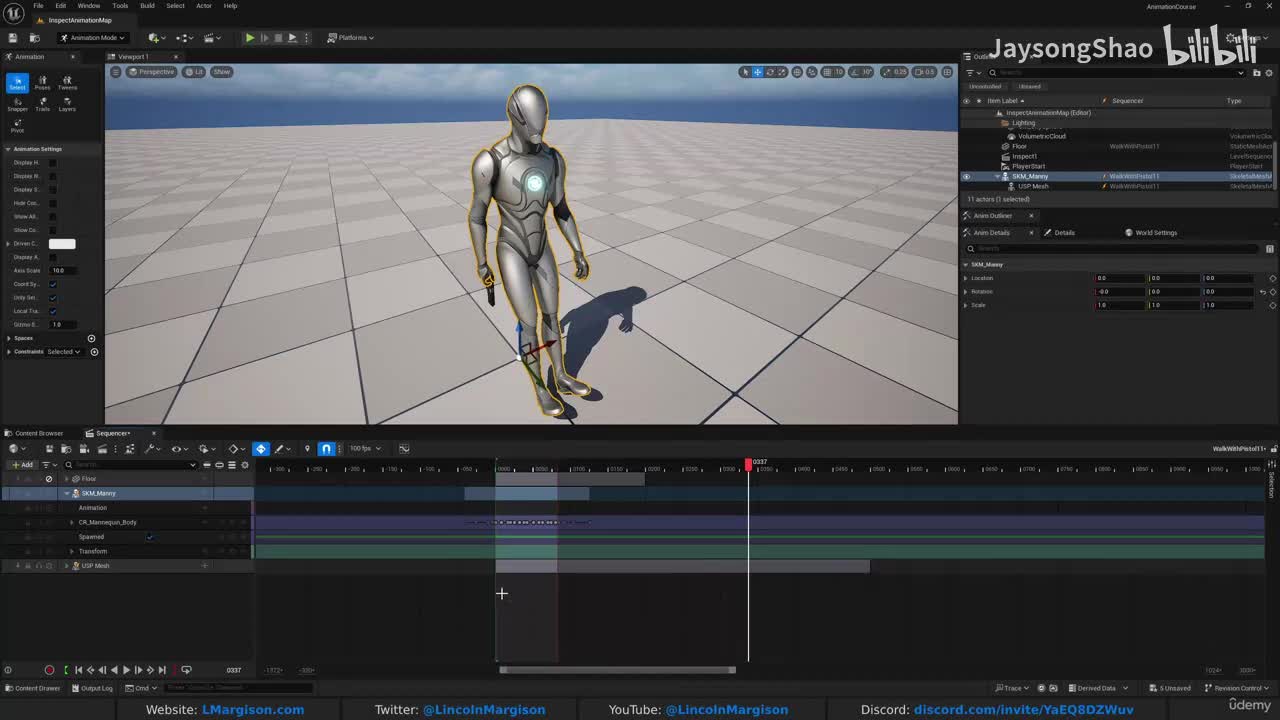
Task: Toggle SKM_Manny visibility eye in Outliner
Action: [966, 176]
